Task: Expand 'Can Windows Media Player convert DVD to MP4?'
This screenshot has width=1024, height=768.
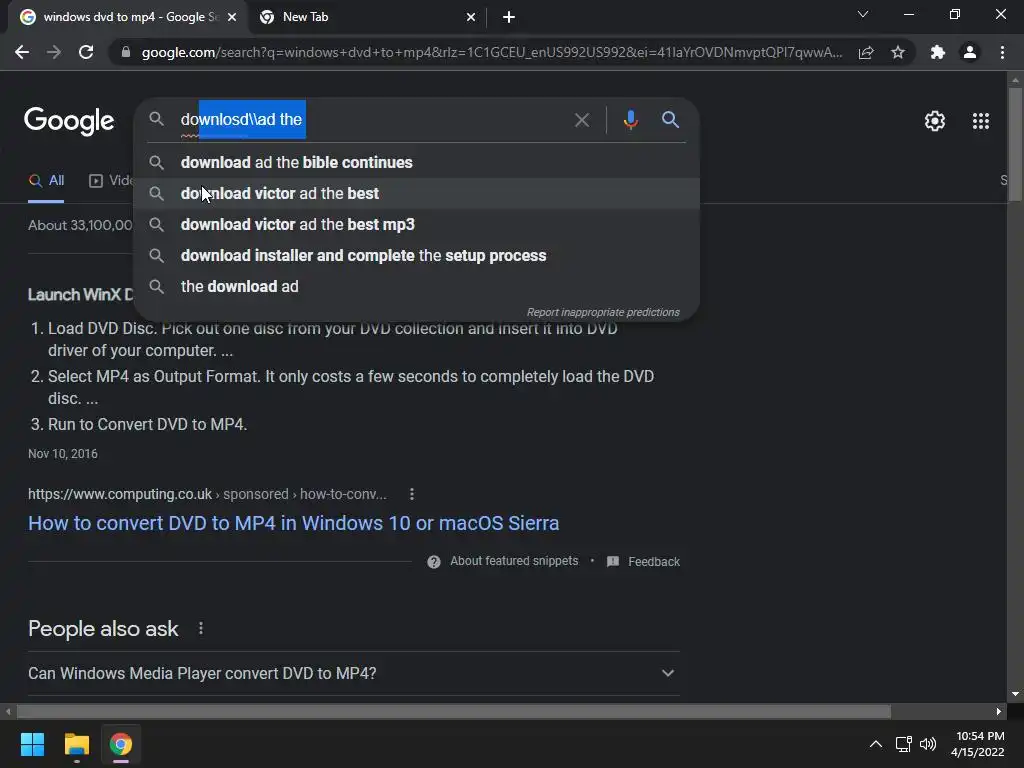Action: 354,673
